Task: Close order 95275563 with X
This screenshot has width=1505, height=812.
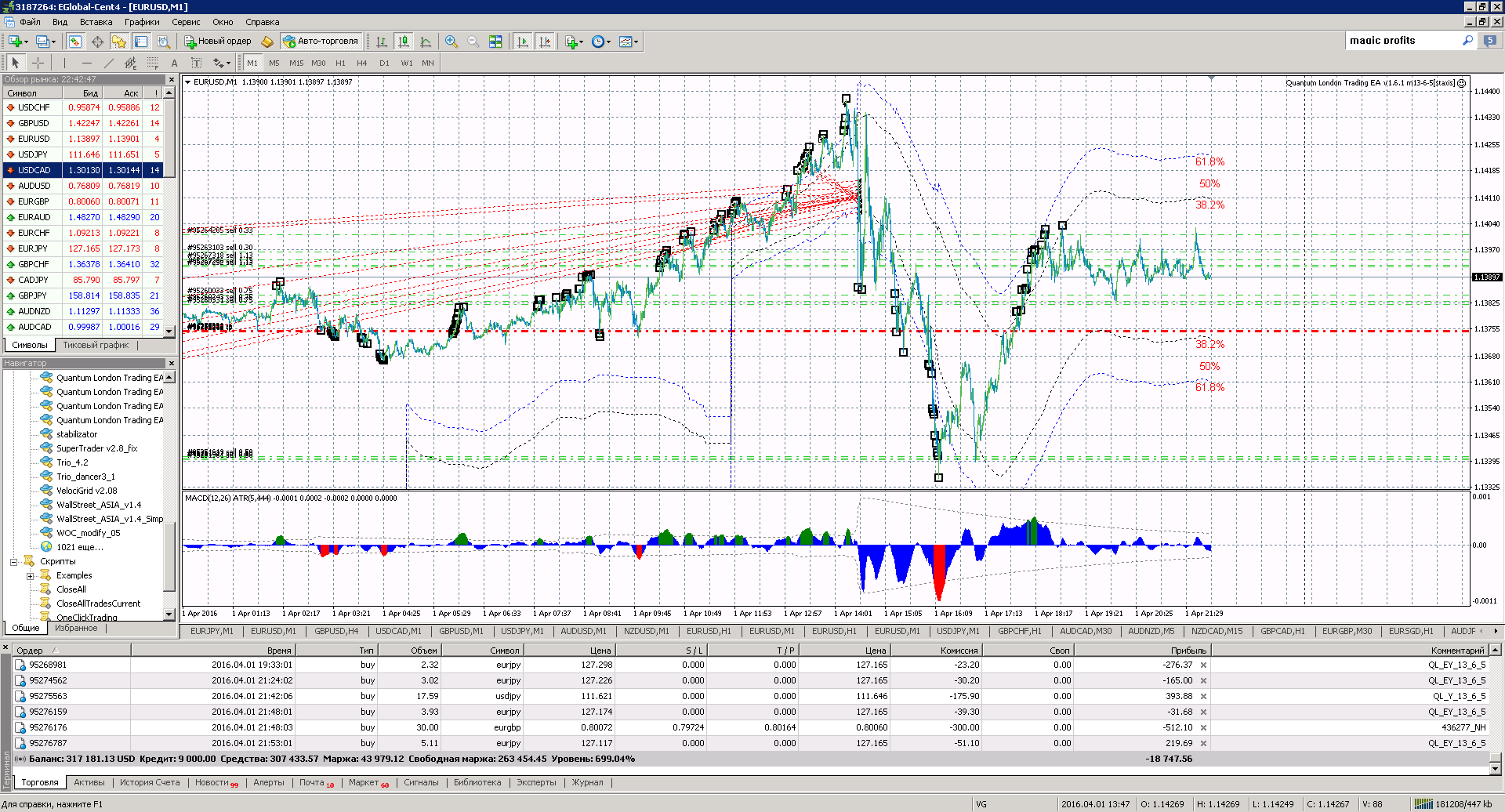Action: point(1203,696)
